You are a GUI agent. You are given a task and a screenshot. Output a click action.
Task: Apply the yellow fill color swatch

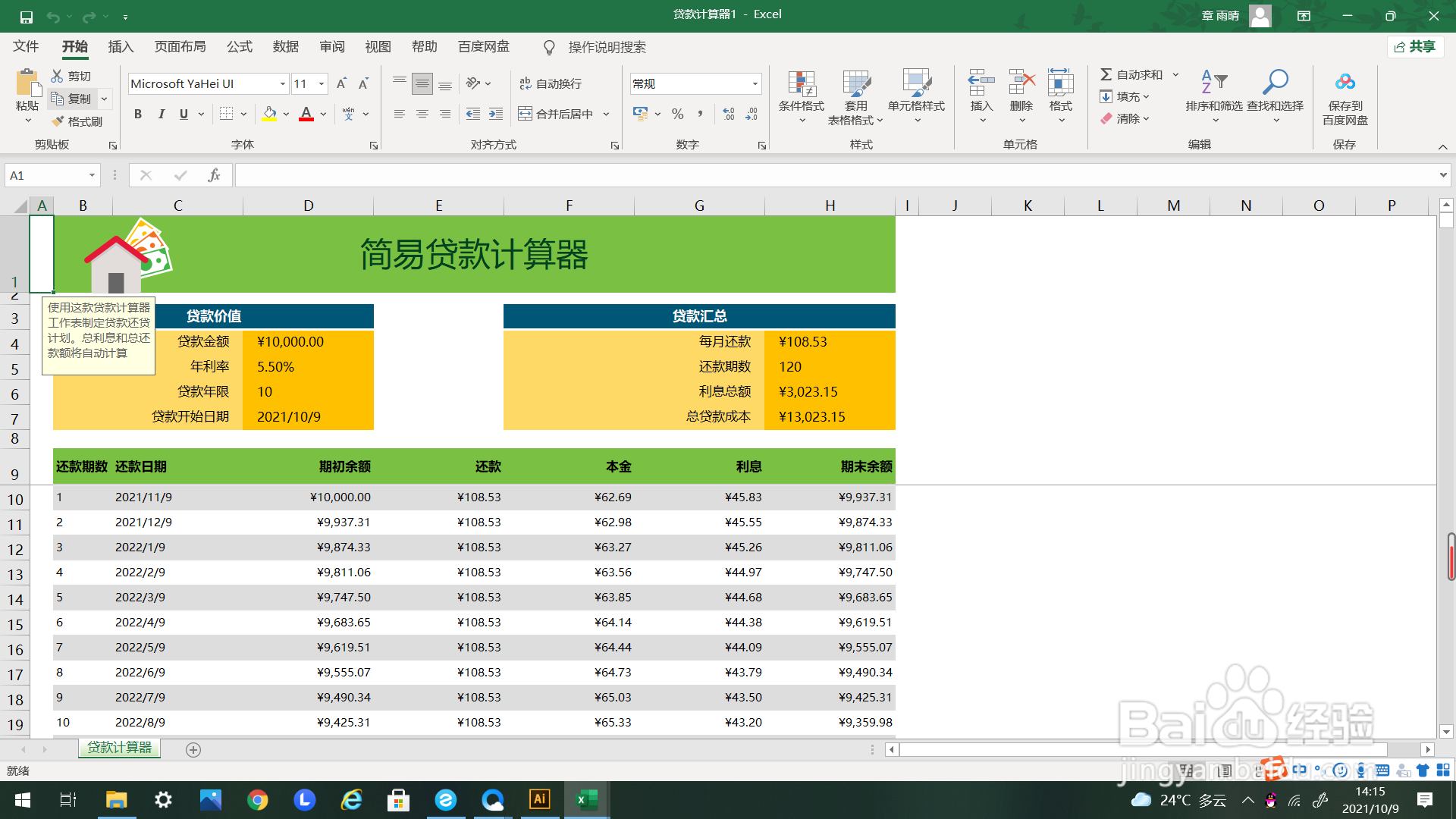coord(269,114)
